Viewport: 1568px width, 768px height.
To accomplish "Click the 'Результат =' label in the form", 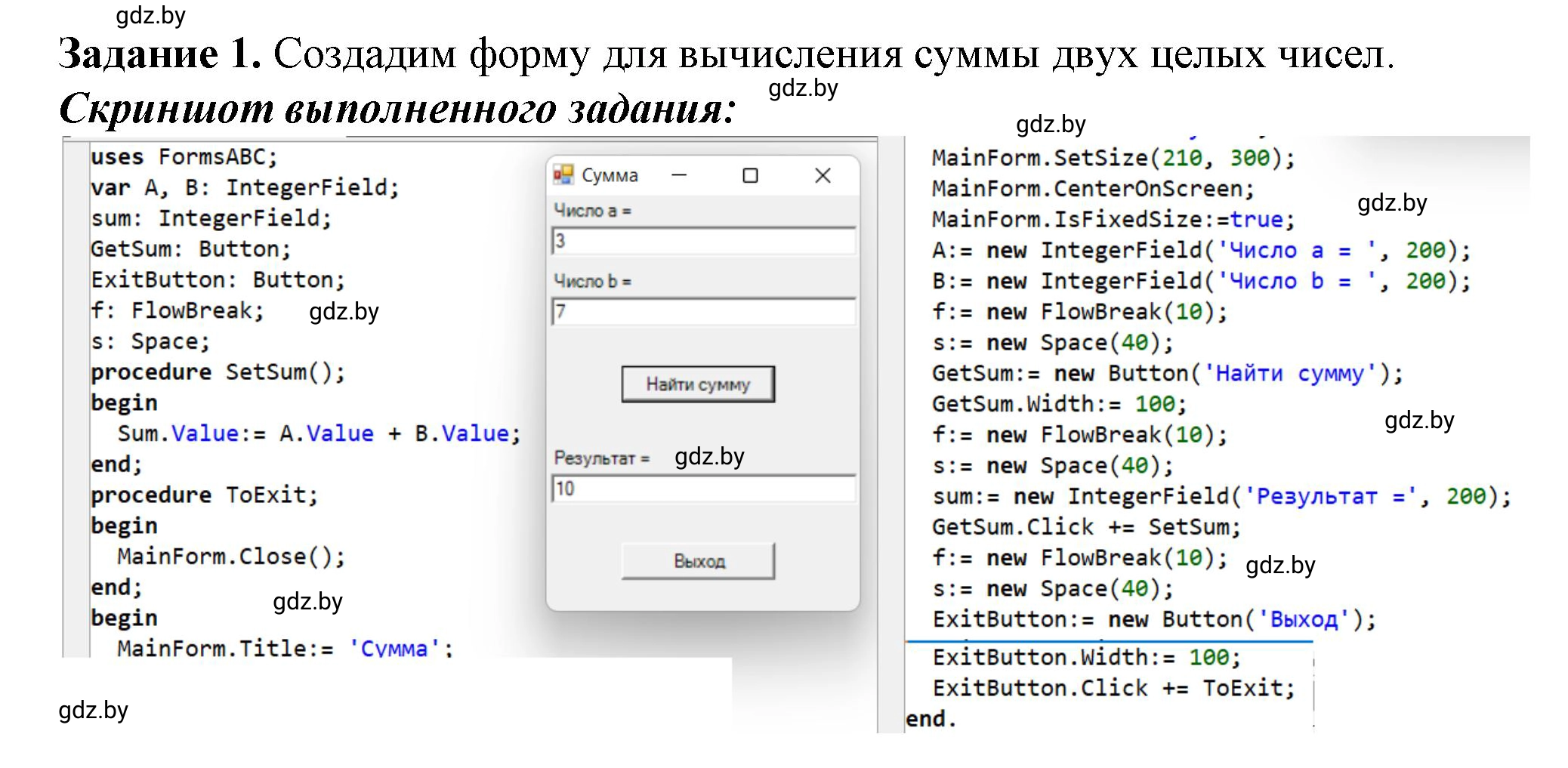I will pos(601,458).
